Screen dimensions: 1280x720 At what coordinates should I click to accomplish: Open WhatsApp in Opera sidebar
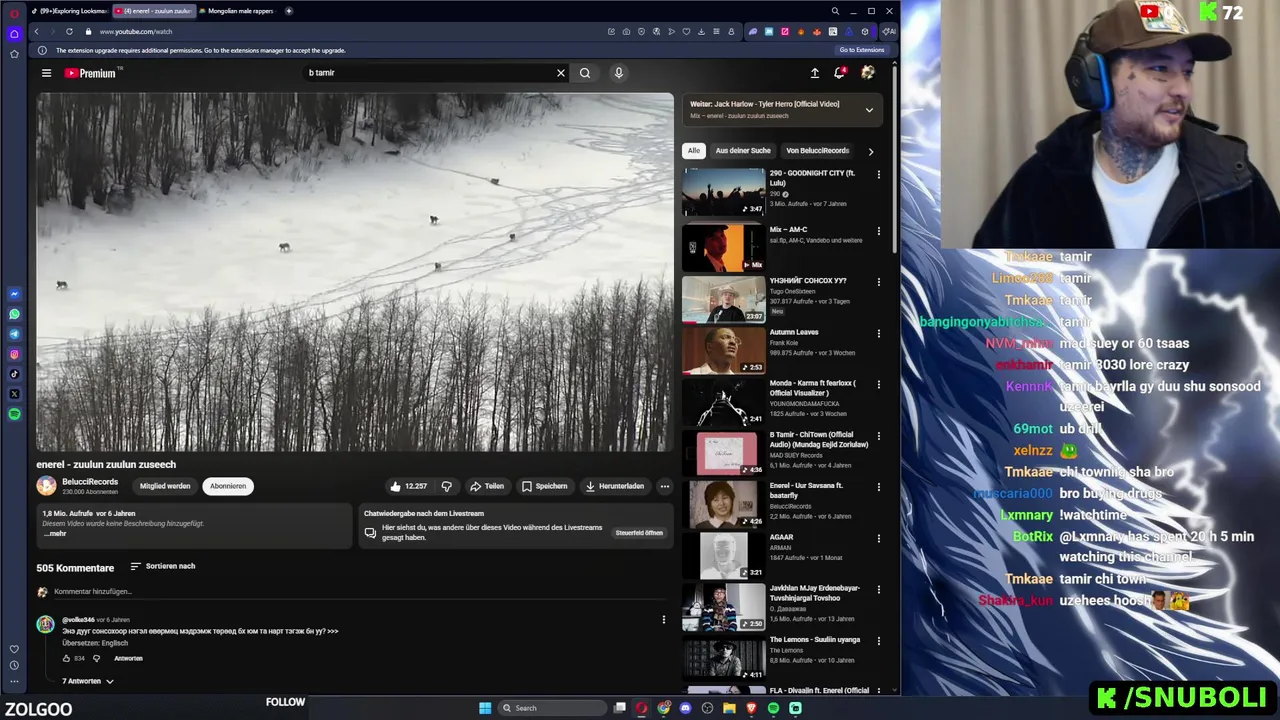[x=14, y=314]
